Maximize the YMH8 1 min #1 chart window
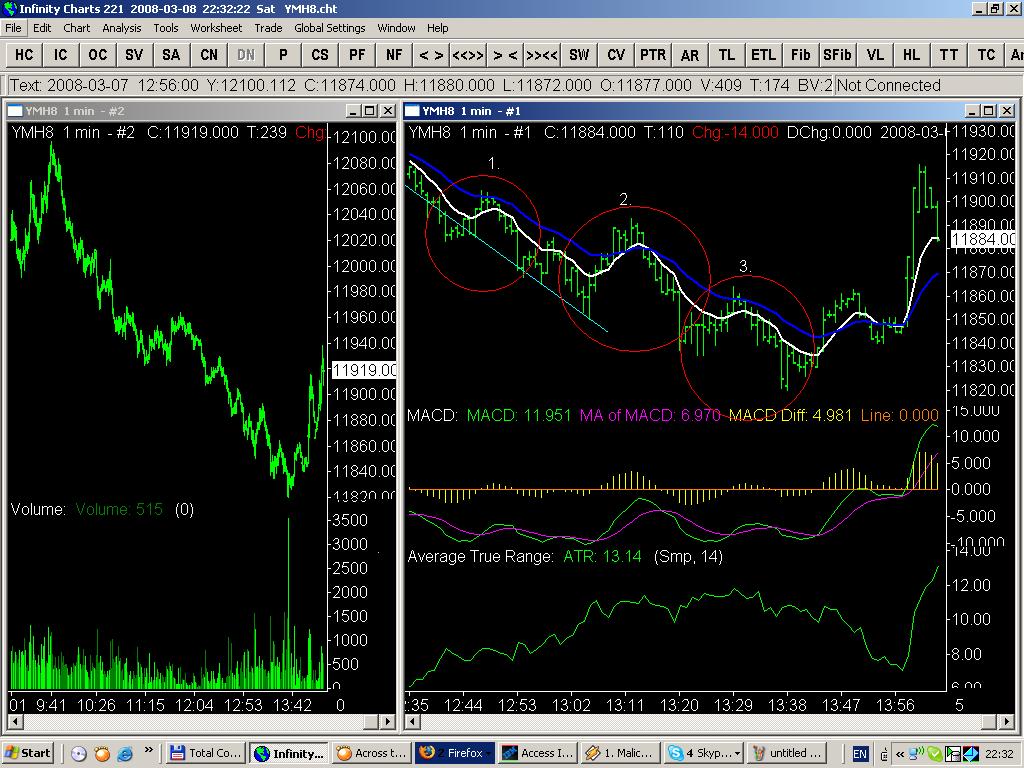This screenshot has width=1024, height=768. point(989,111)
